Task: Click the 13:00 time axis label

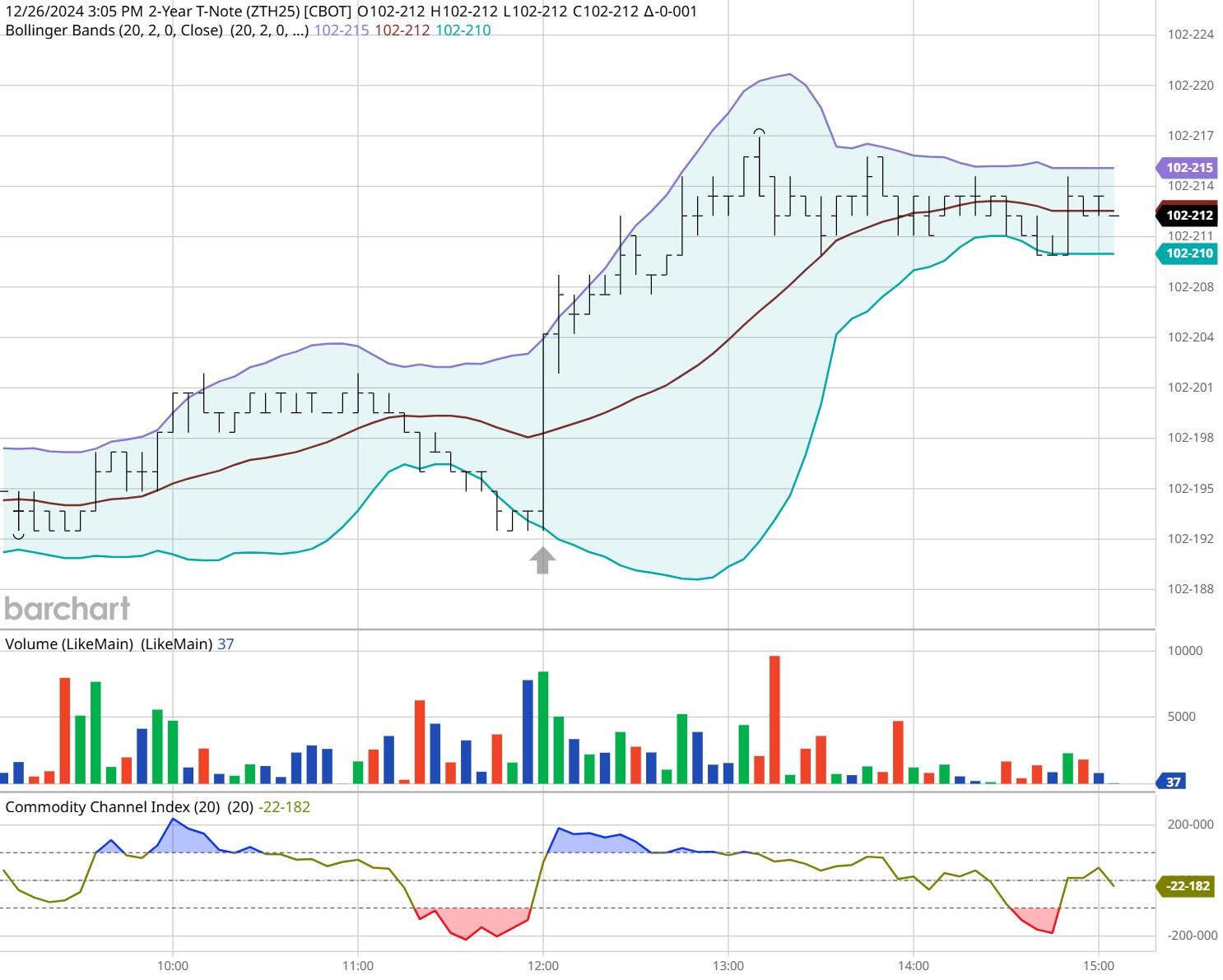Action: tap(728, 965)
